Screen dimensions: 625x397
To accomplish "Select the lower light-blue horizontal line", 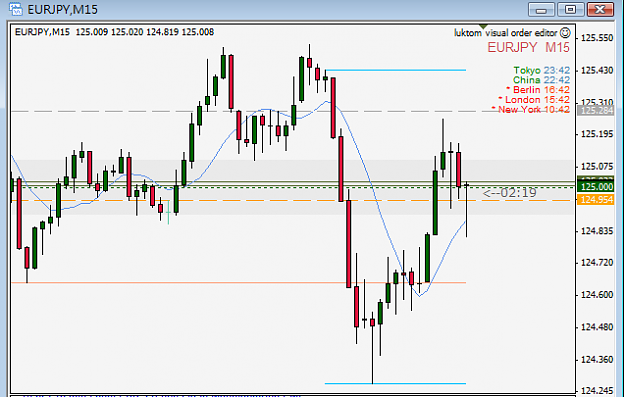I will coord(395,383).
